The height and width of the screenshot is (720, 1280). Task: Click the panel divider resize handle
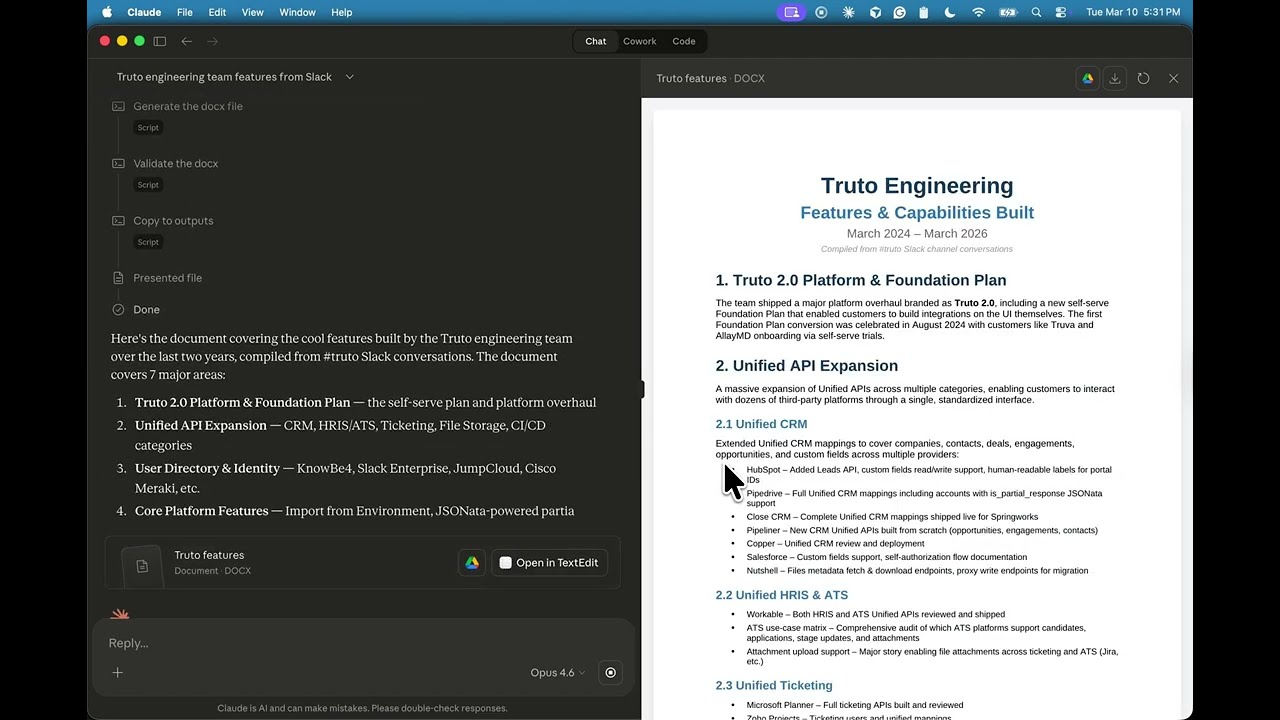[x=641, y=389]
